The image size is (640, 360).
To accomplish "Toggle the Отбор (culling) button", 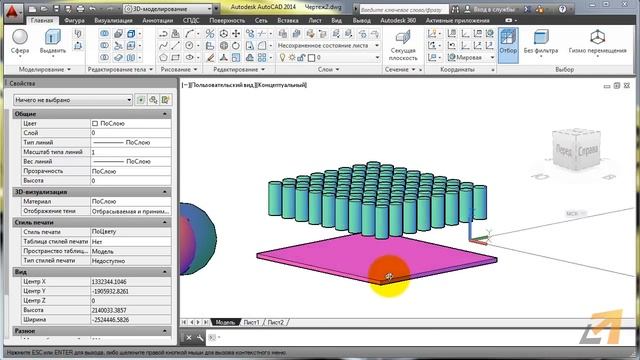I will coord(508,45).
